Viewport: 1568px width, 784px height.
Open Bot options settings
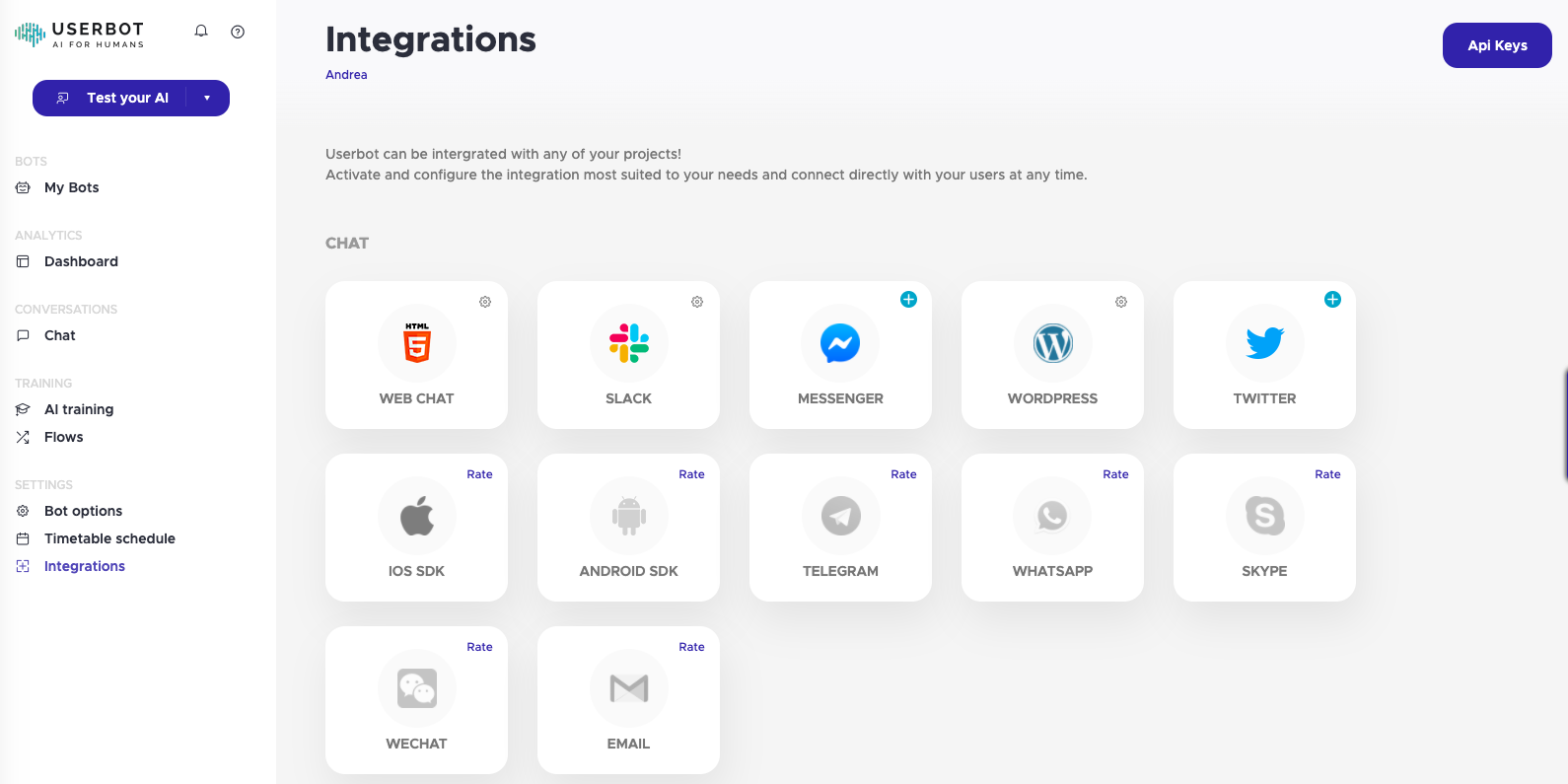84,511
